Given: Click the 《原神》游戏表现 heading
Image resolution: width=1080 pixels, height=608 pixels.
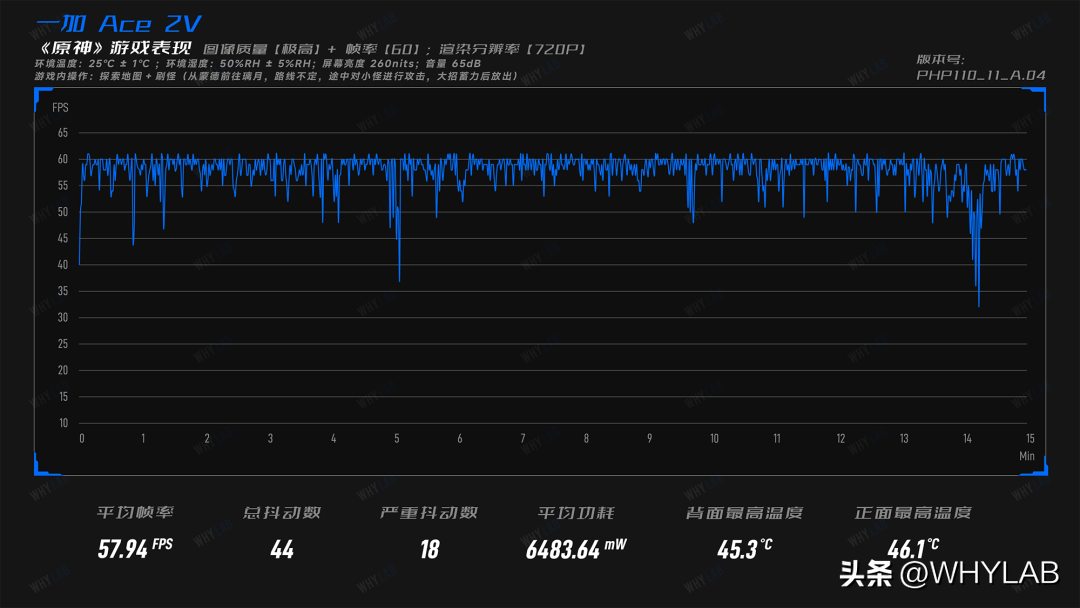Looking at the screenshot, I should coord(113,48).
